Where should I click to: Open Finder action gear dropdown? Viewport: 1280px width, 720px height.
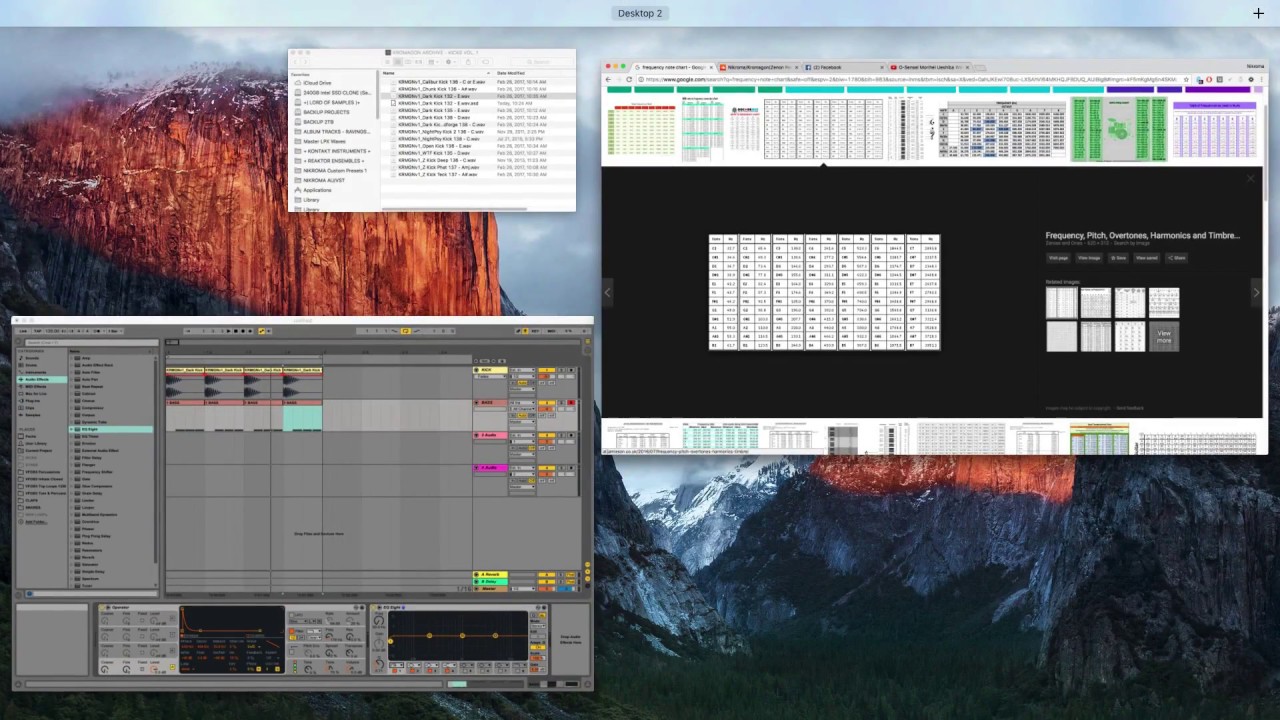[x=450, y=62]
